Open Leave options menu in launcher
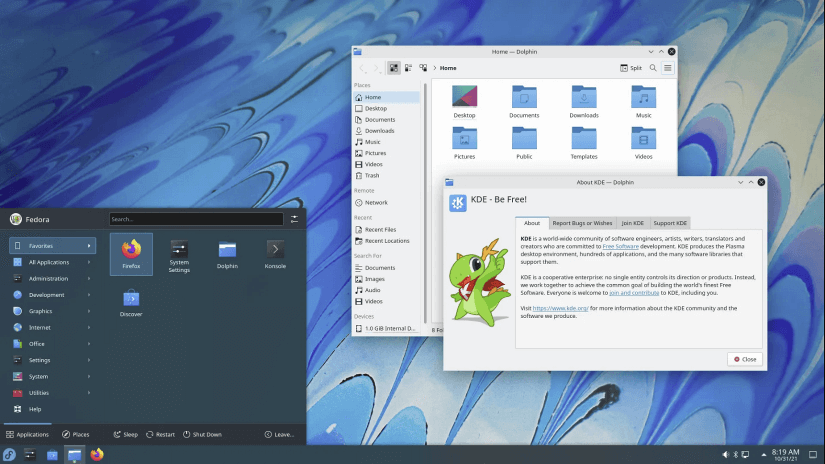The image size is (825, 464). pyautogui.click(x=279, y=435)
